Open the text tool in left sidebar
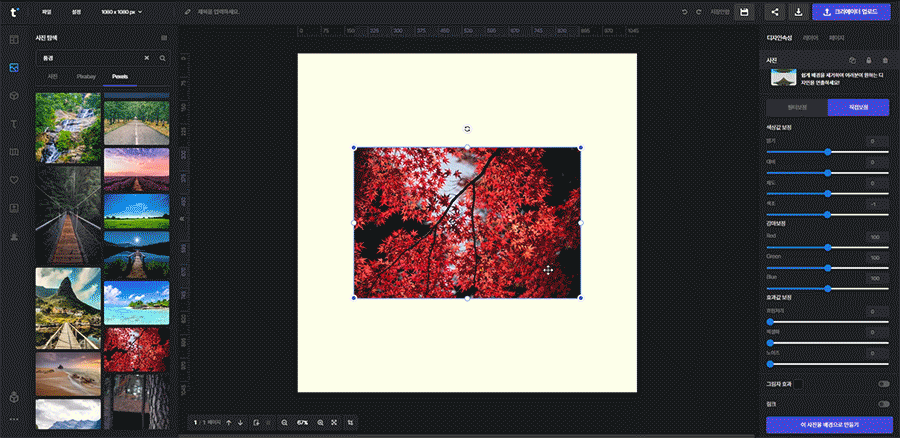Image resolution: width=900 pixels, height=438 pixels. click(x=14, y=123)
